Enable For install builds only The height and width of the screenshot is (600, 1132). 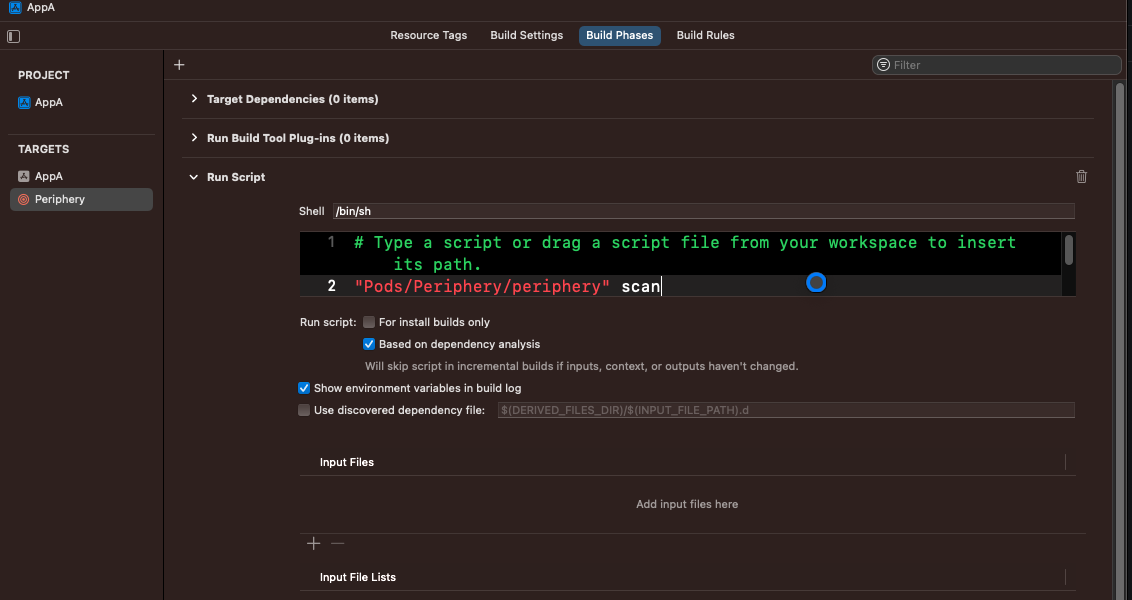pos(369,322)
